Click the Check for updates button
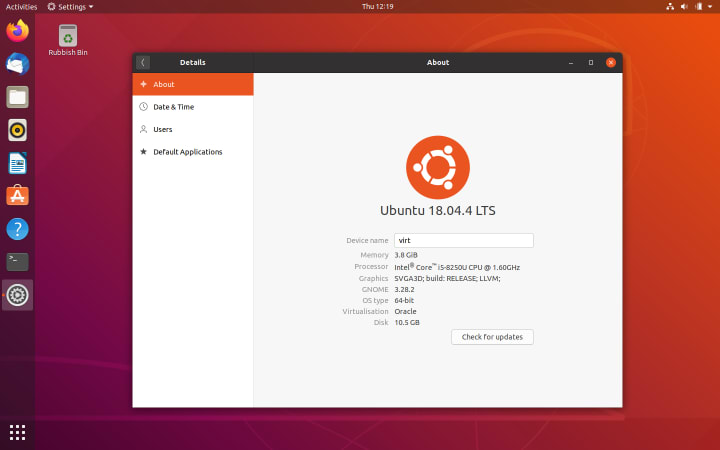The width and height of the screenshot is (720, 450). (492, 337)
